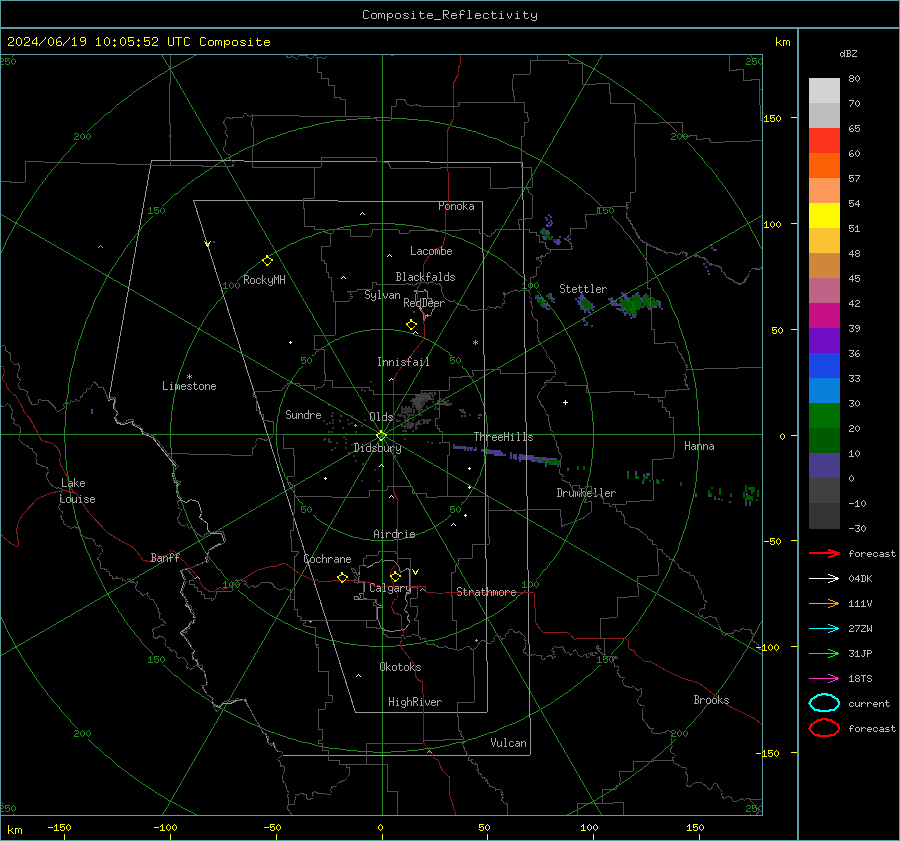Click the Composite_Reflectivity title
The height and width of the screenshot is (841, 900).
coord(450,15)
